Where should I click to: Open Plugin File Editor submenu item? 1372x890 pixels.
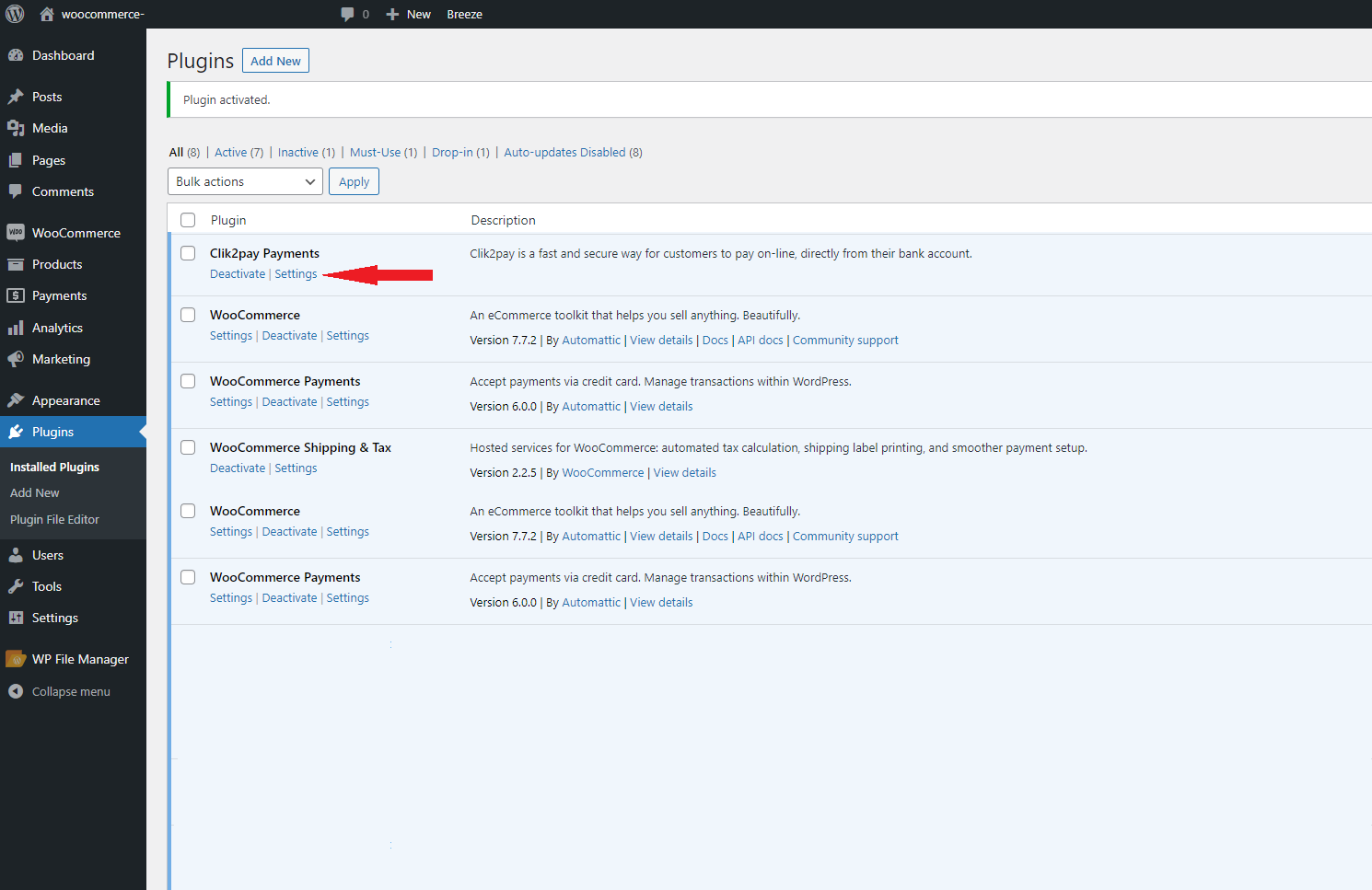(x=54, y=520)
